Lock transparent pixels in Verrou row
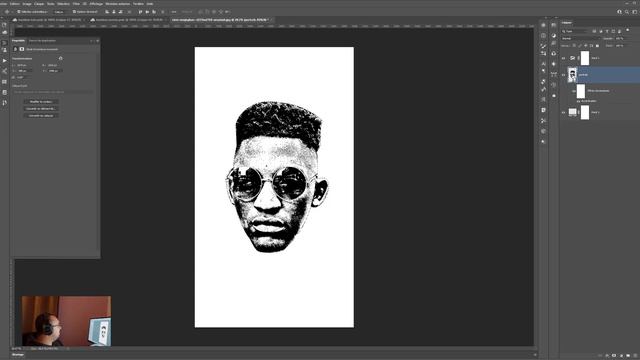640x360 pixels. click(x=574, y=46)
